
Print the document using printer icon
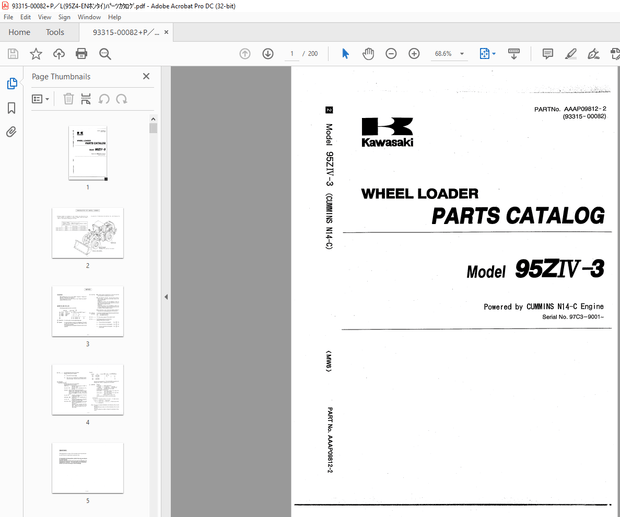81,54
